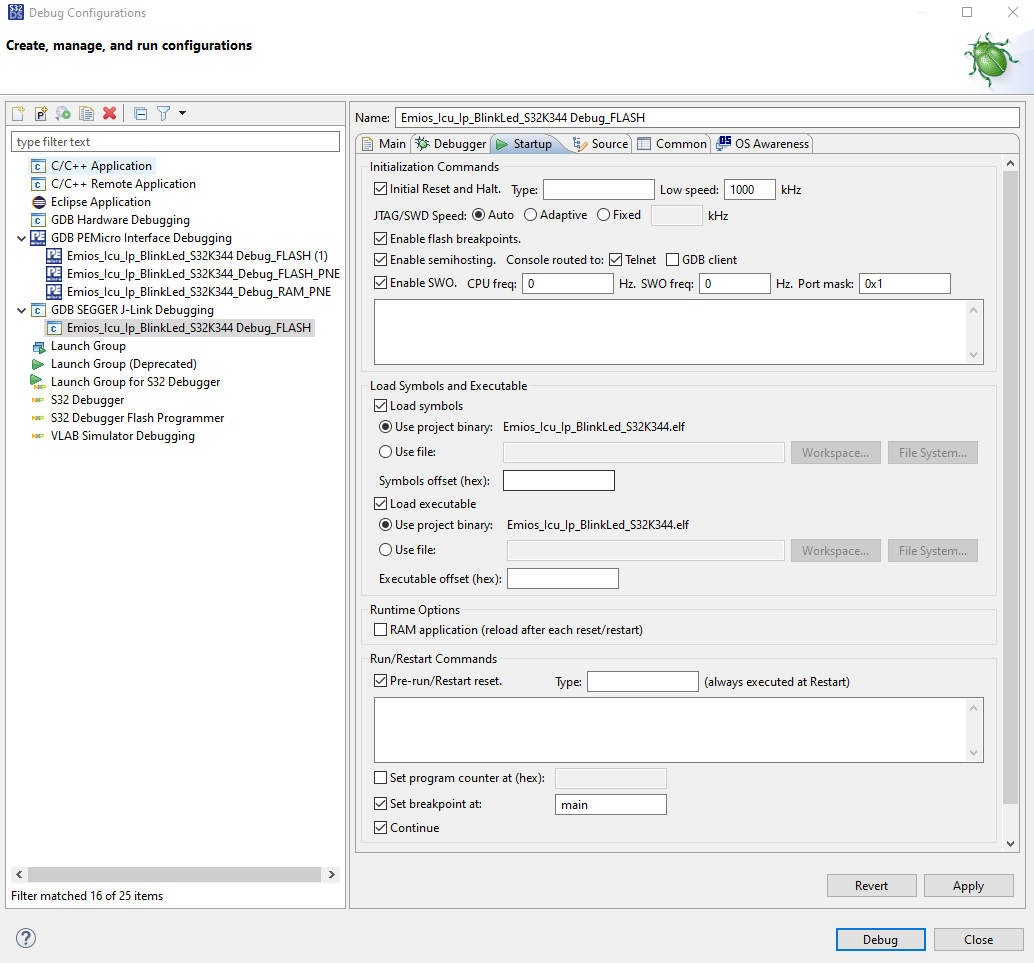Image resolution: width=1034 pixels, height=963 pixels.
Task: Click the Symbols offset hex input field
Action: click(558, 480)
